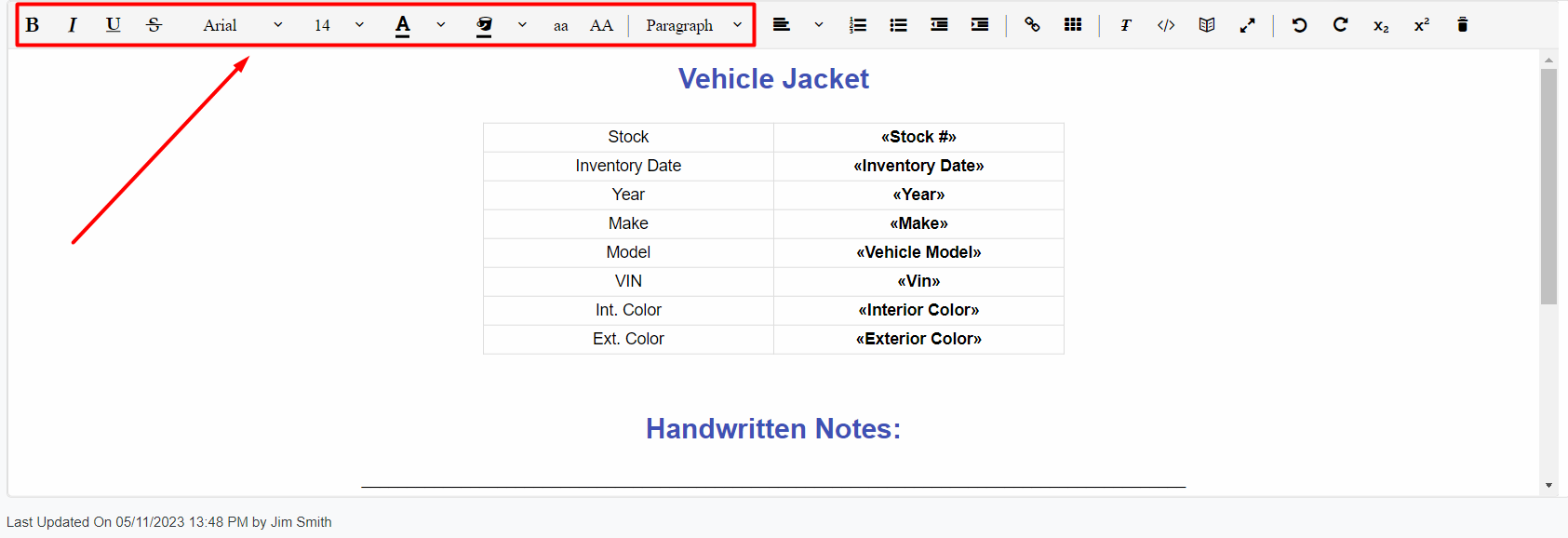Open the Paragraph format dropdown
The width and height of the screenshot is (1568, 538).
tap(693, 25)
